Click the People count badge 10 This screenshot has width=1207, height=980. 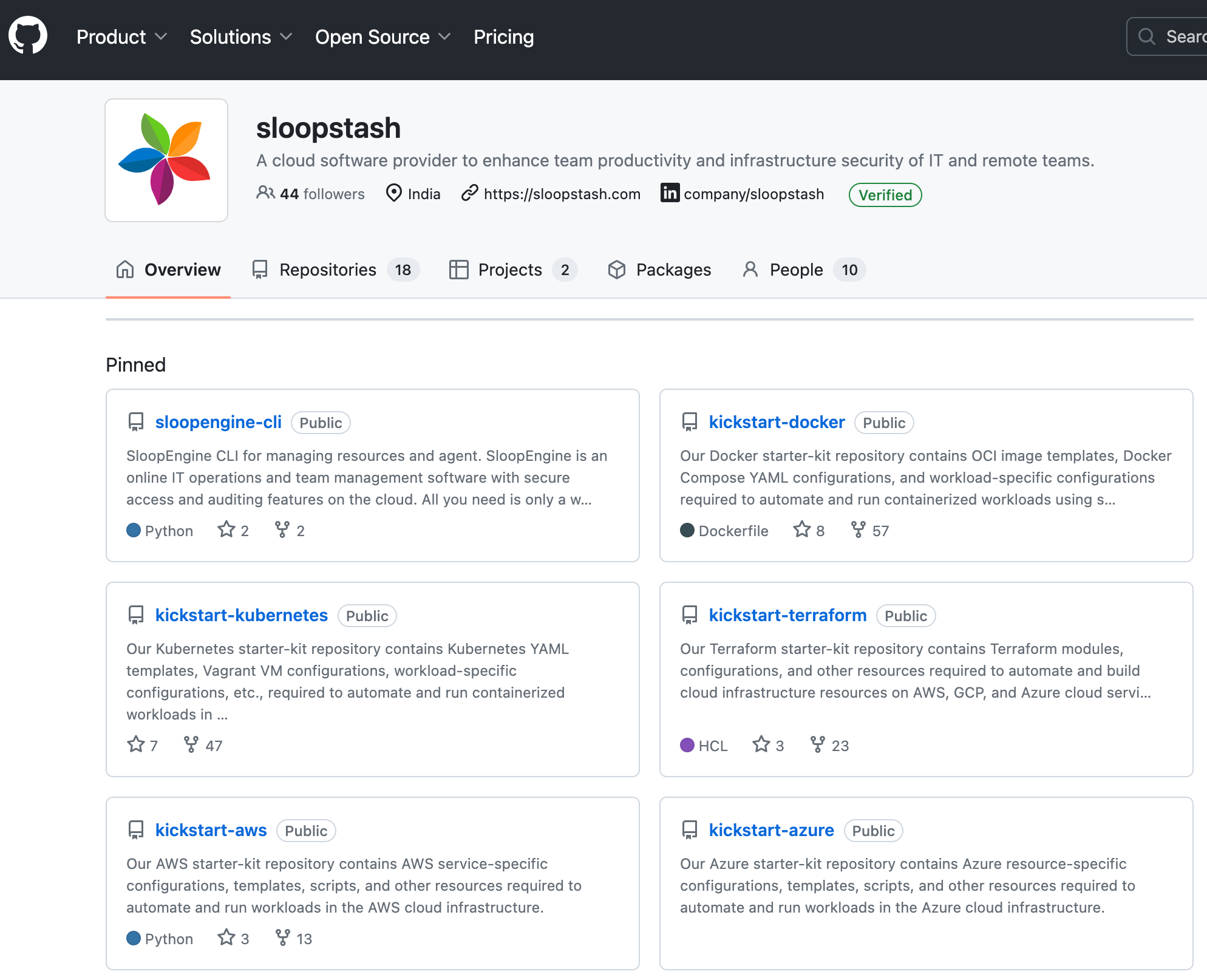tap(849, 270)
